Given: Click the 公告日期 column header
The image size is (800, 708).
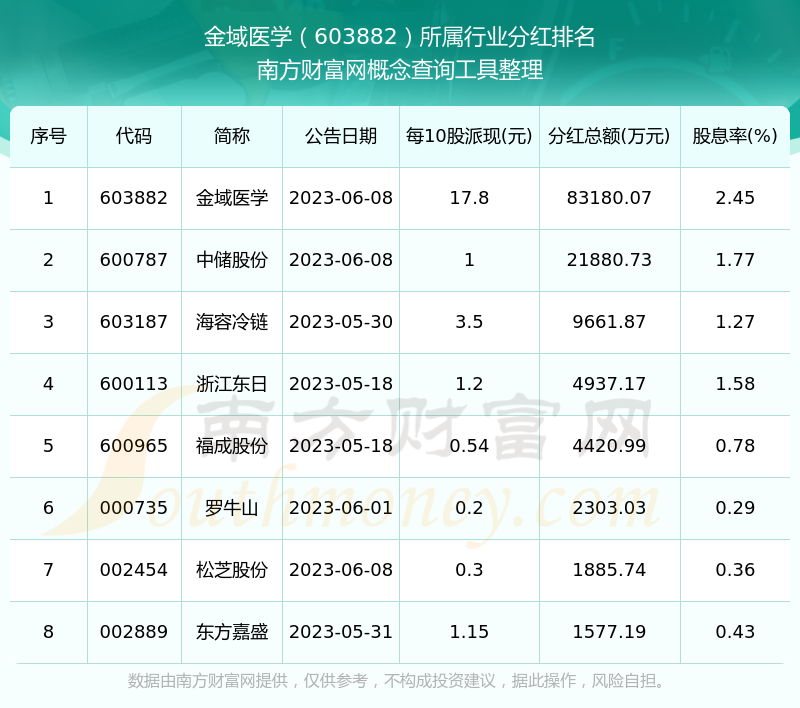Looking at the screenshot, I should (x=341, y=136).
